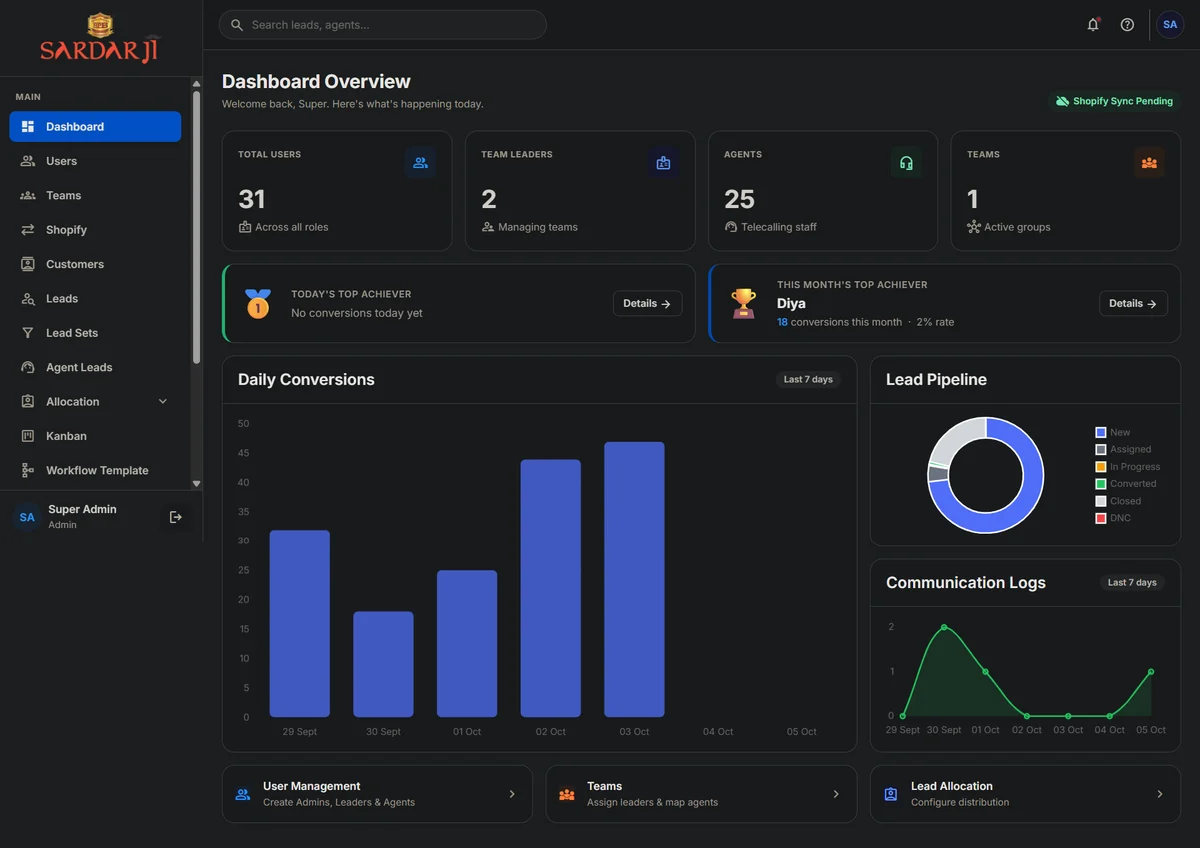Viewport: 1200px width, 848px height.
Task: Click the 02 Oct conversions bar
Action: pyautogui.click(x=550, y=588)
